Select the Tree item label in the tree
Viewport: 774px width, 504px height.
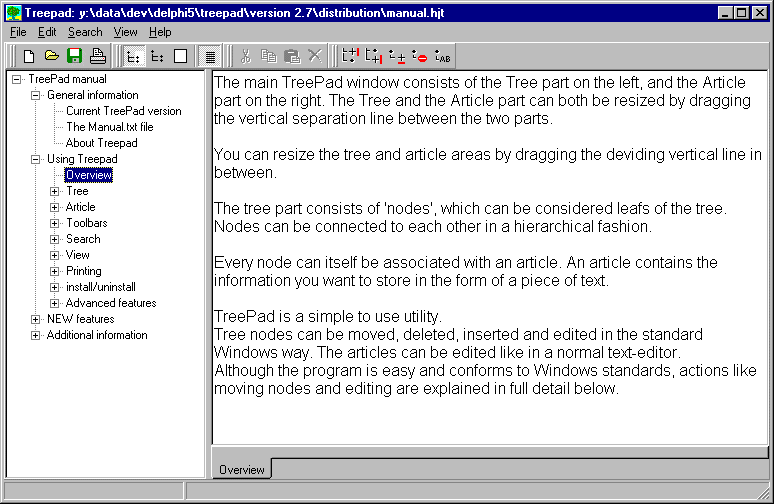click(77, 191)
